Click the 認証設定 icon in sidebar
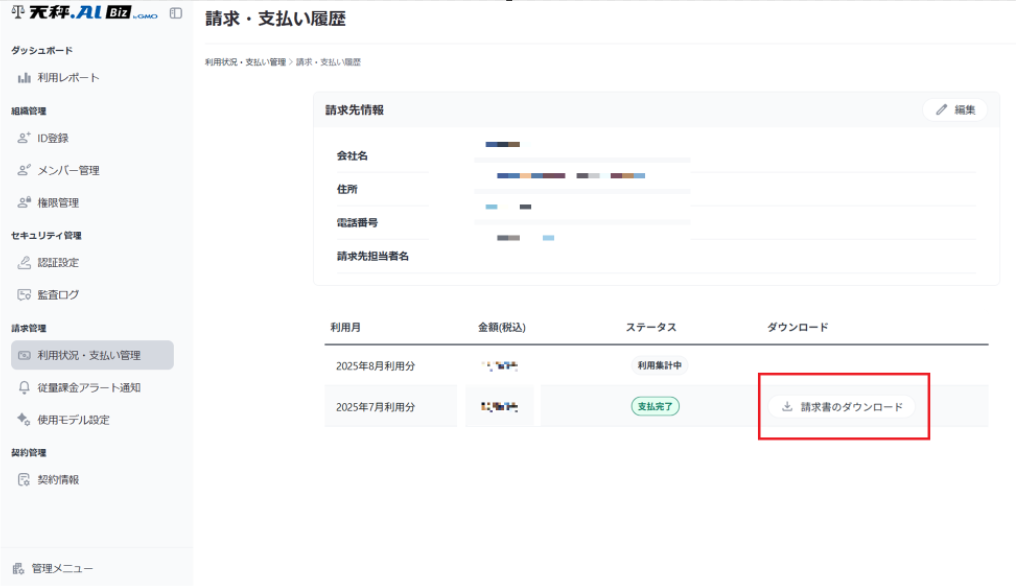 (25, 263)
